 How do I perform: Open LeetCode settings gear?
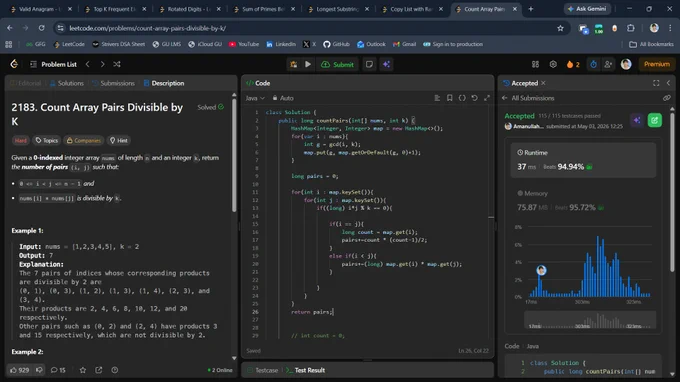tap(553, 64)
